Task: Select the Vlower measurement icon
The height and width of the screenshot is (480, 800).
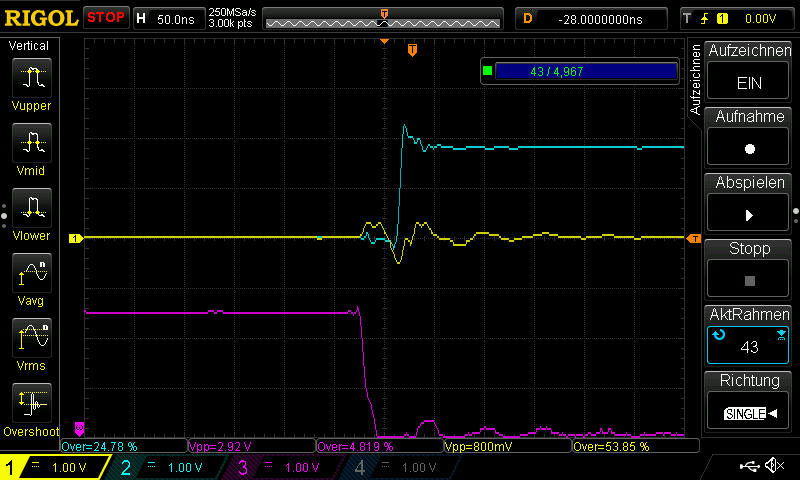Action: pyautogui.click(x=31, y=207)
